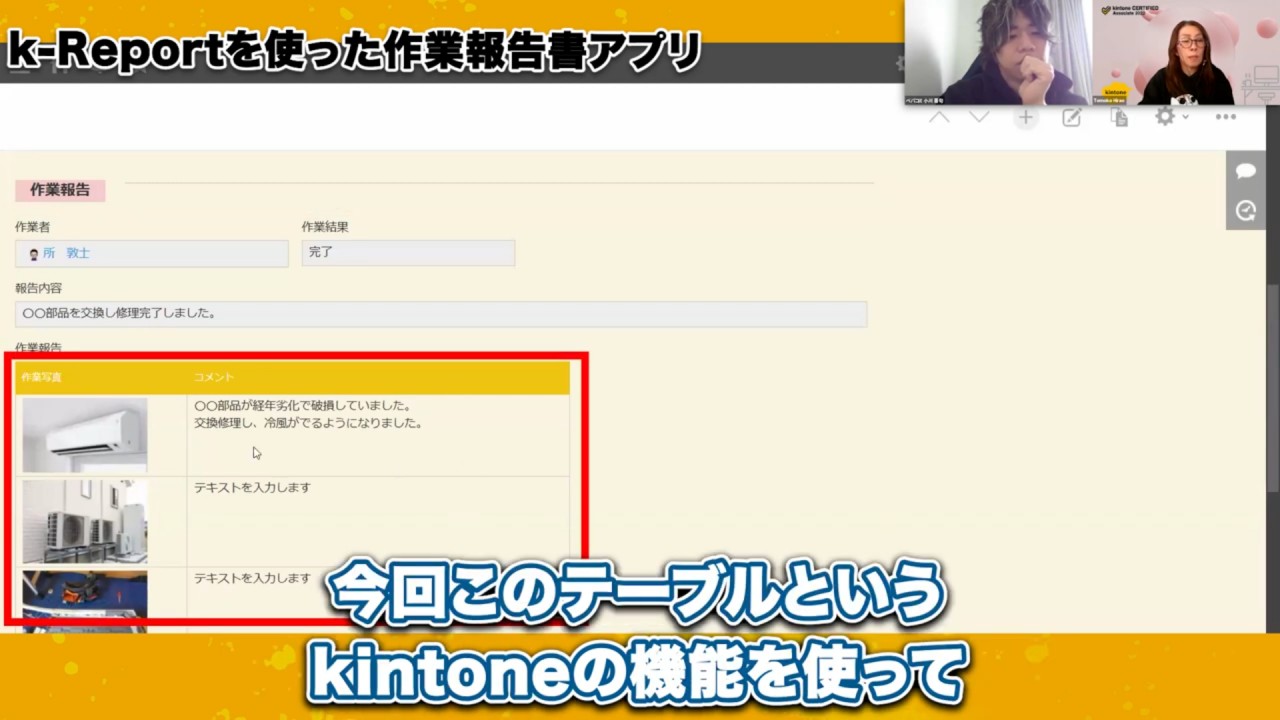The height and width of the screenshot is (720, 1280).
Task: Add a new record with the plus icon
Action: 1025,117
